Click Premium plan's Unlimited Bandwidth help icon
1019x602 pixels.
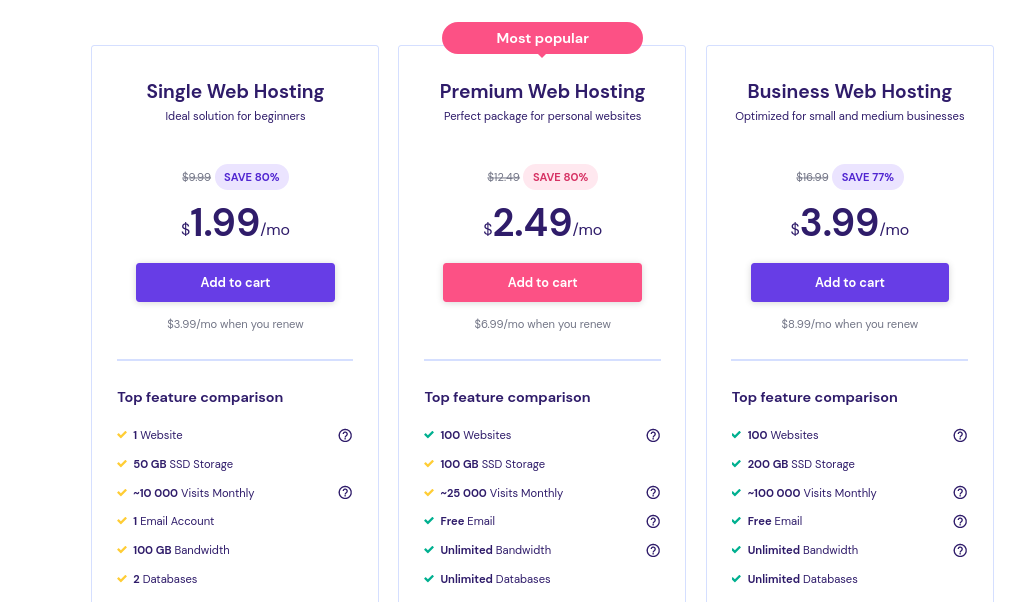point(653,550)
